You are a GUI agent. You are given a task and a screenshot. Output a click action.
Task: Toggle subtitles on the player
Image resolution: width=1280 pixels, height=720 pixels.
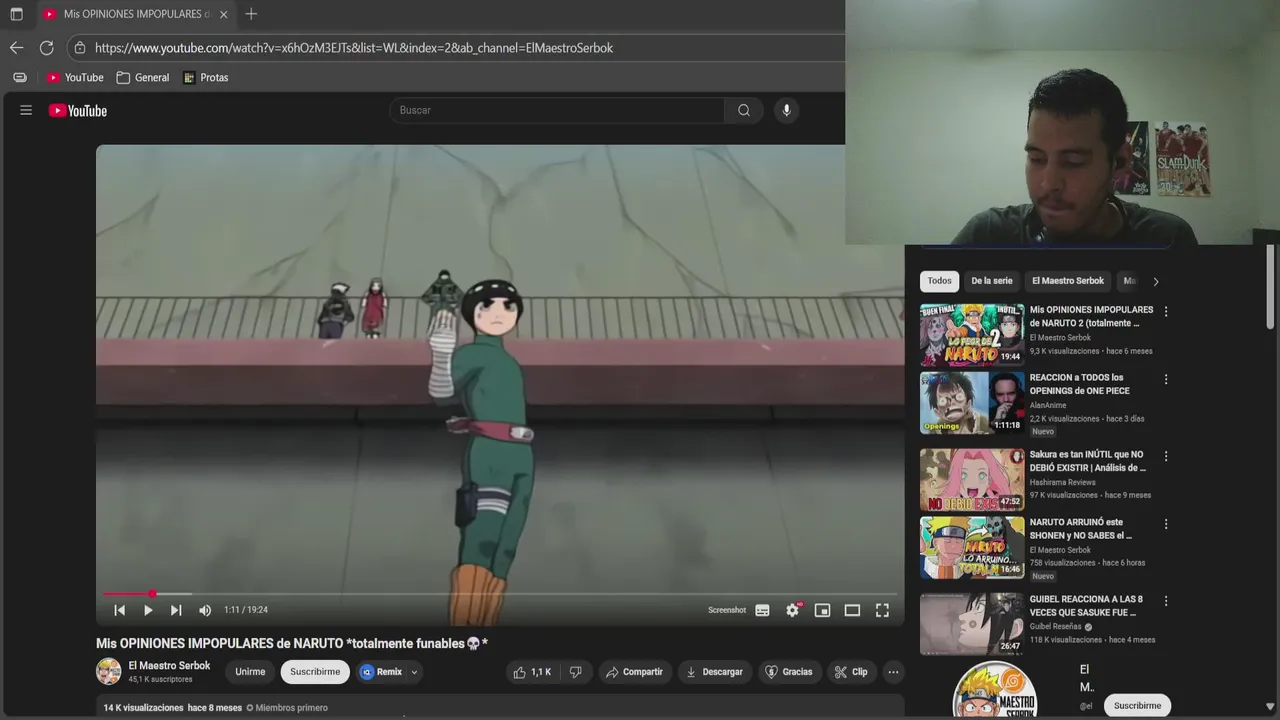point(762,610)
